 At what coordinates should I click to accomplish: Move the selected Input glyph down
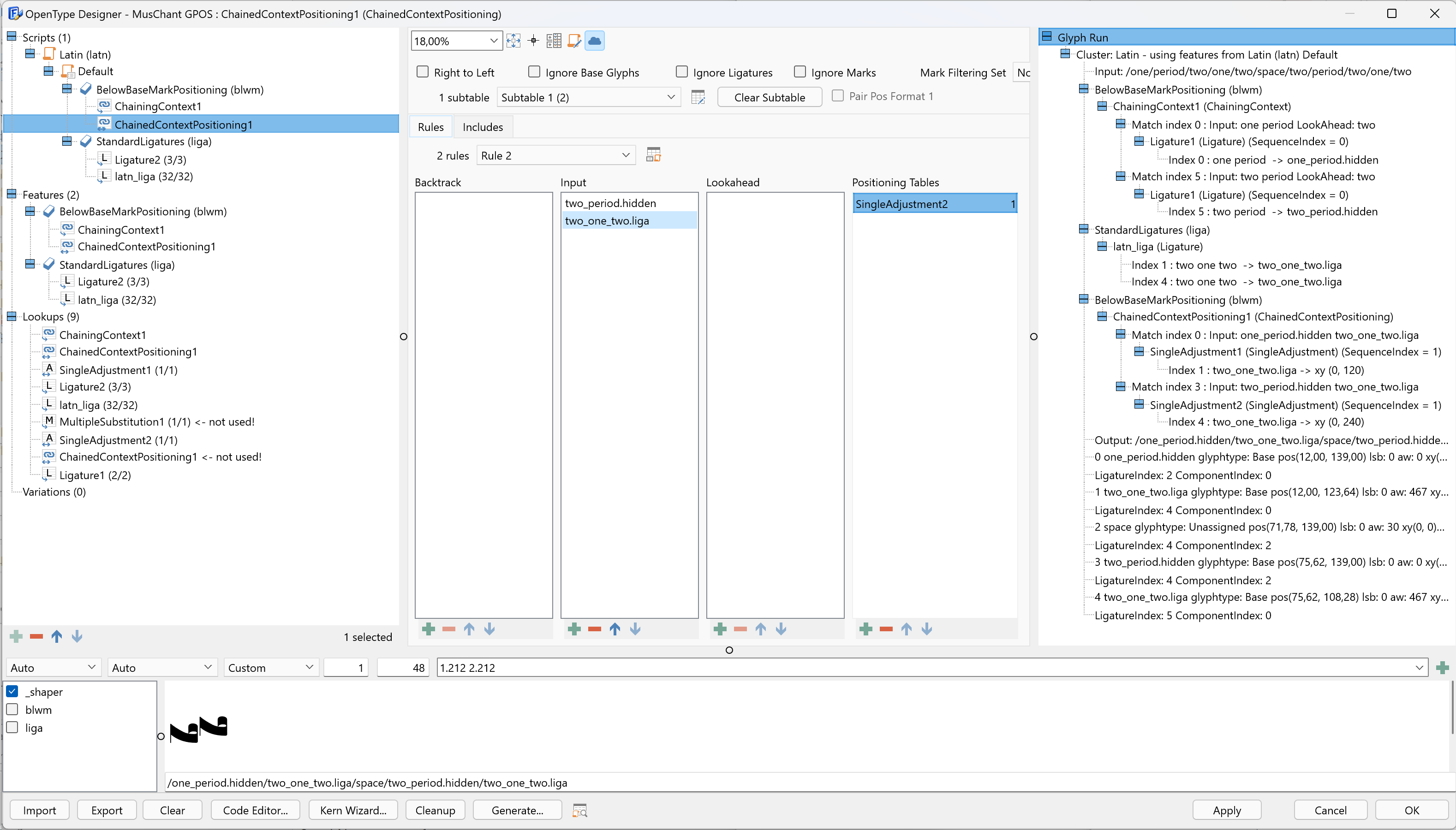(635, 629)
